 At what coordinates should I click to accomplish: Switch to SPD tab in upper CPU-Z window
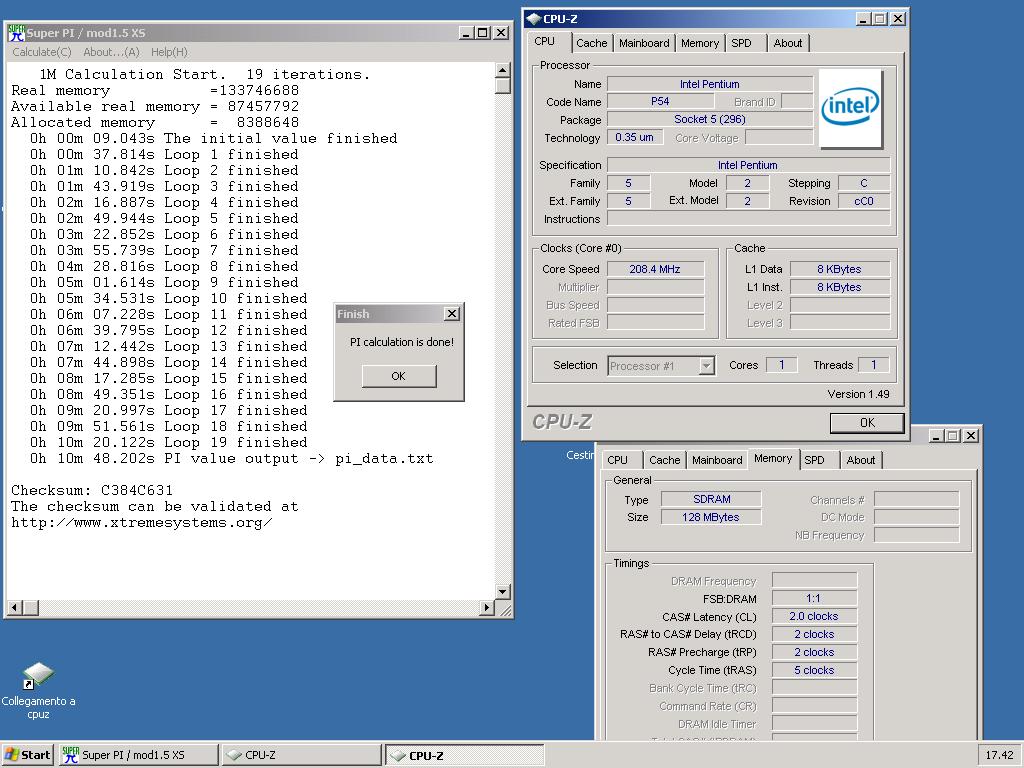(x=741, y=43)
